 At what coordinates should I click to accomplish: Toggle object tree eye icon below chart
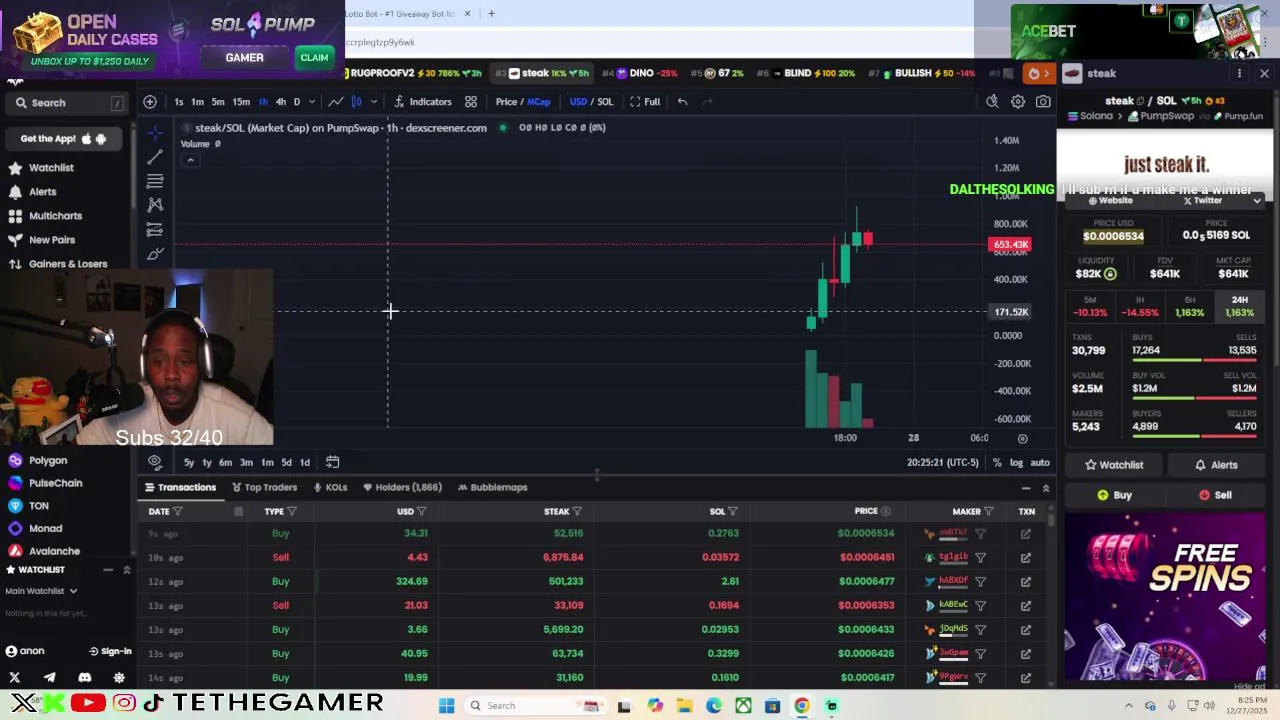[155, 462]
